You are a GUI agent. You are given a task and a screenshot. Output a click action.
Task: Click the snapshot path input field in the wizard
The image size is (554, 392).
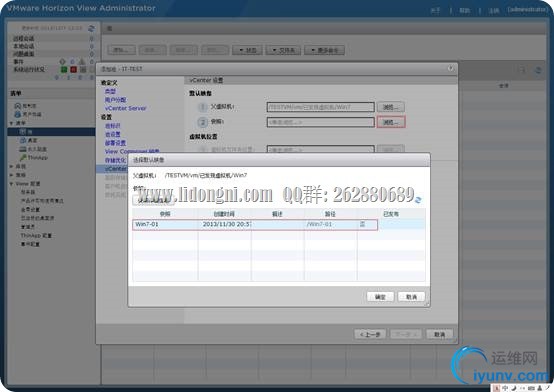[x=320, y=122]
